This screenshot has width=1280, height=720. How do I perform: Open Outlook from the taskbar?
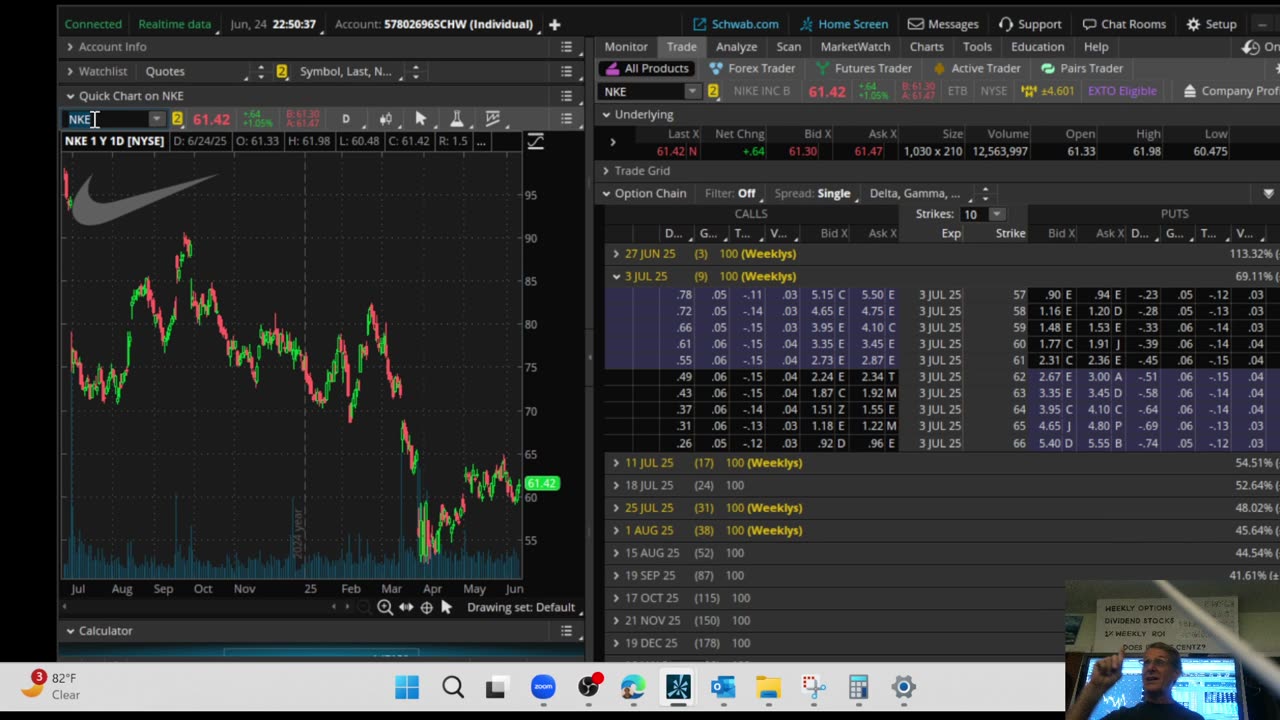723,687
